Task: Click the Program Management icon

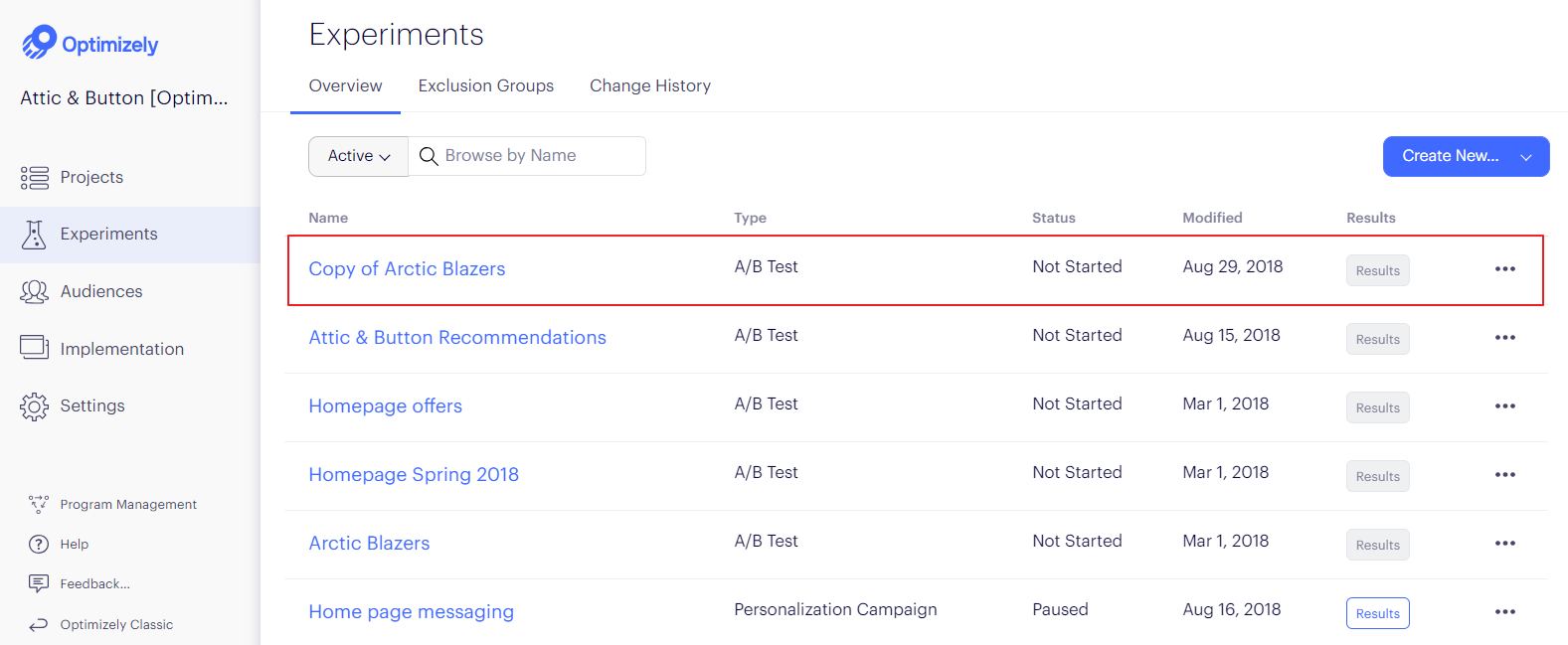Action: point(39,504)
